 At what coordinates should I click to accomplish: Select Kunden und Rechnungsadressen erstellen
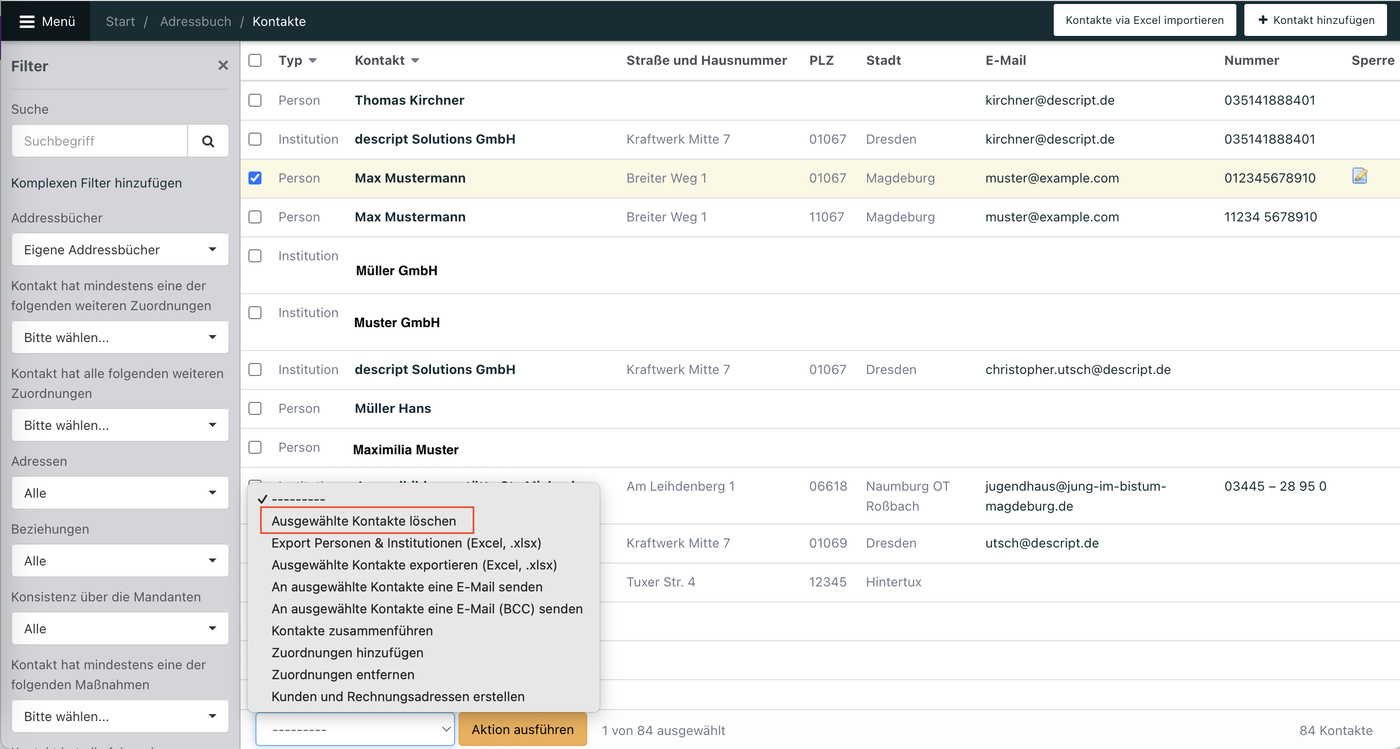[x=398, y=697]
